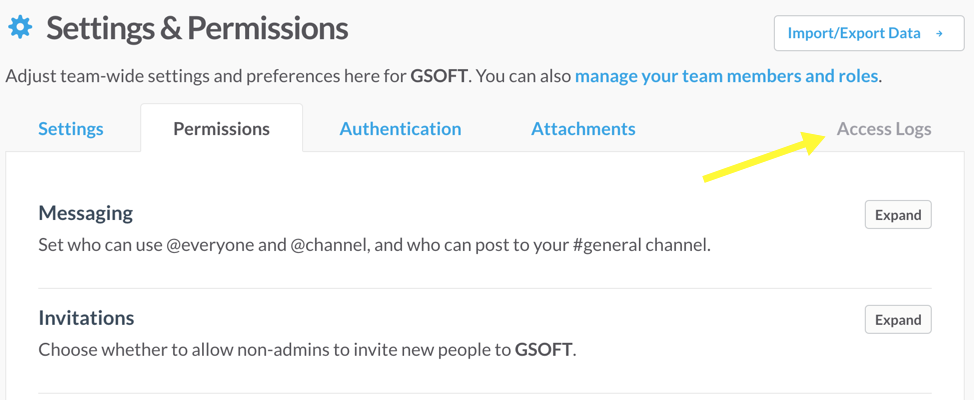Click the non-admins invite description text
Image resolution: width=974 pixels, height=400 pixels.
[275, 350]
